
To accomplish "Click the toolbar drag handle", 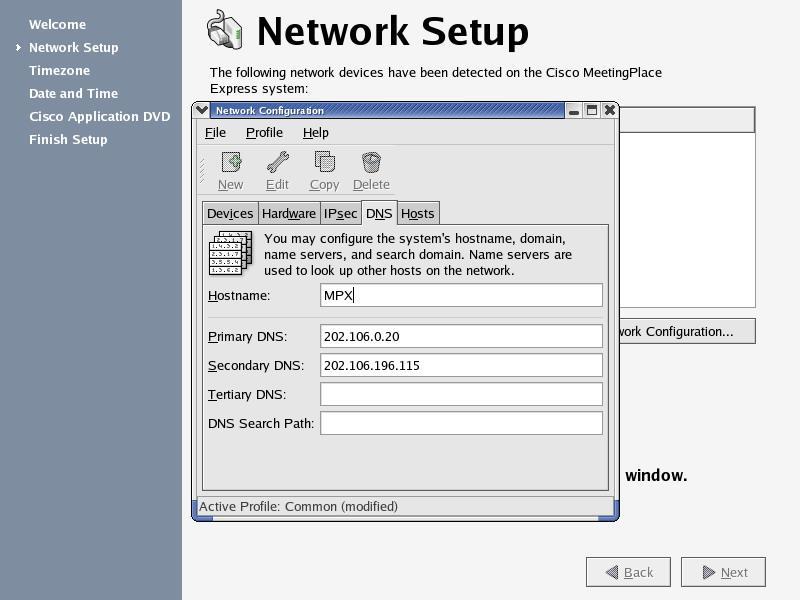I will [x=202, y=171].
